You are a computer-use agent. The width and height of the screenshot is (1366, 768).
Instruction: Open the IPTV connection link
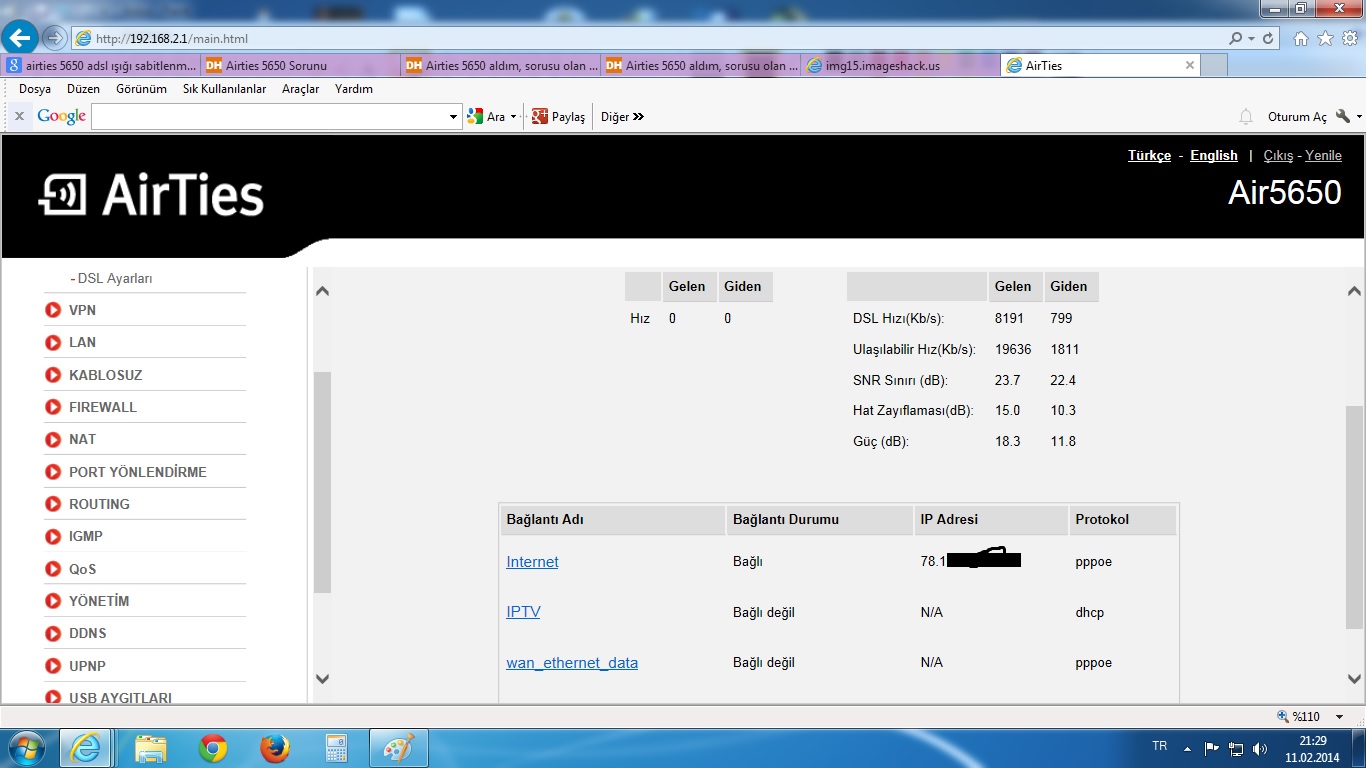pyautogui.click(x=523, y=612)
